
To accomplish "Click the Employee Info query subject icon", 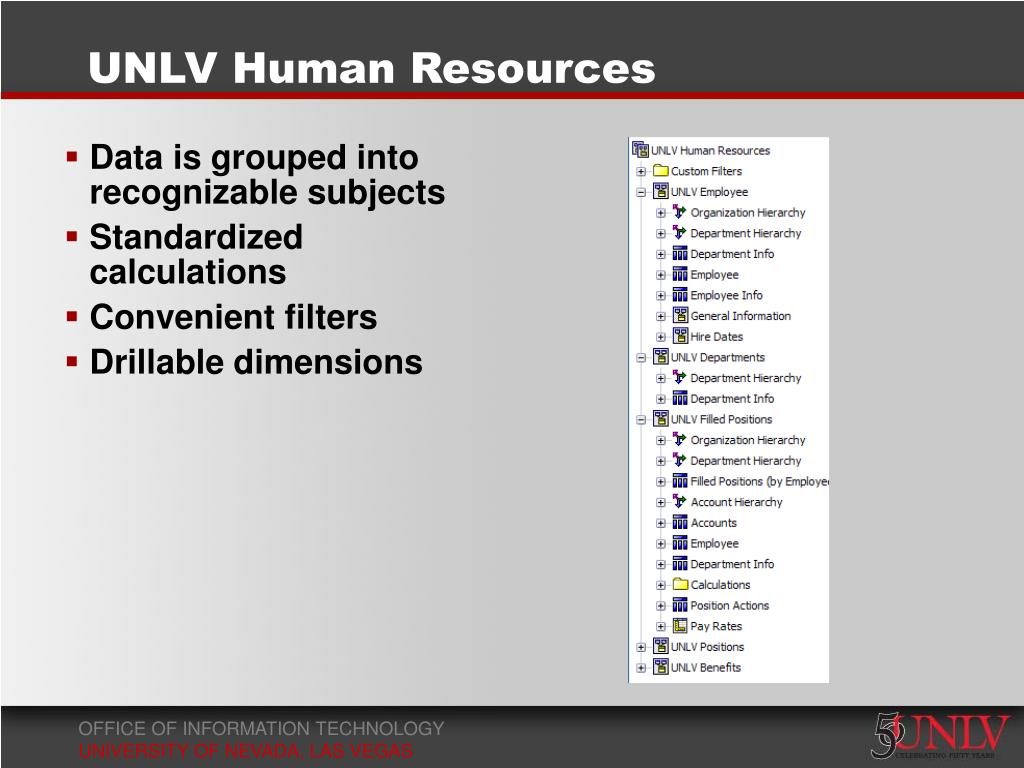I will pos(680,295).
